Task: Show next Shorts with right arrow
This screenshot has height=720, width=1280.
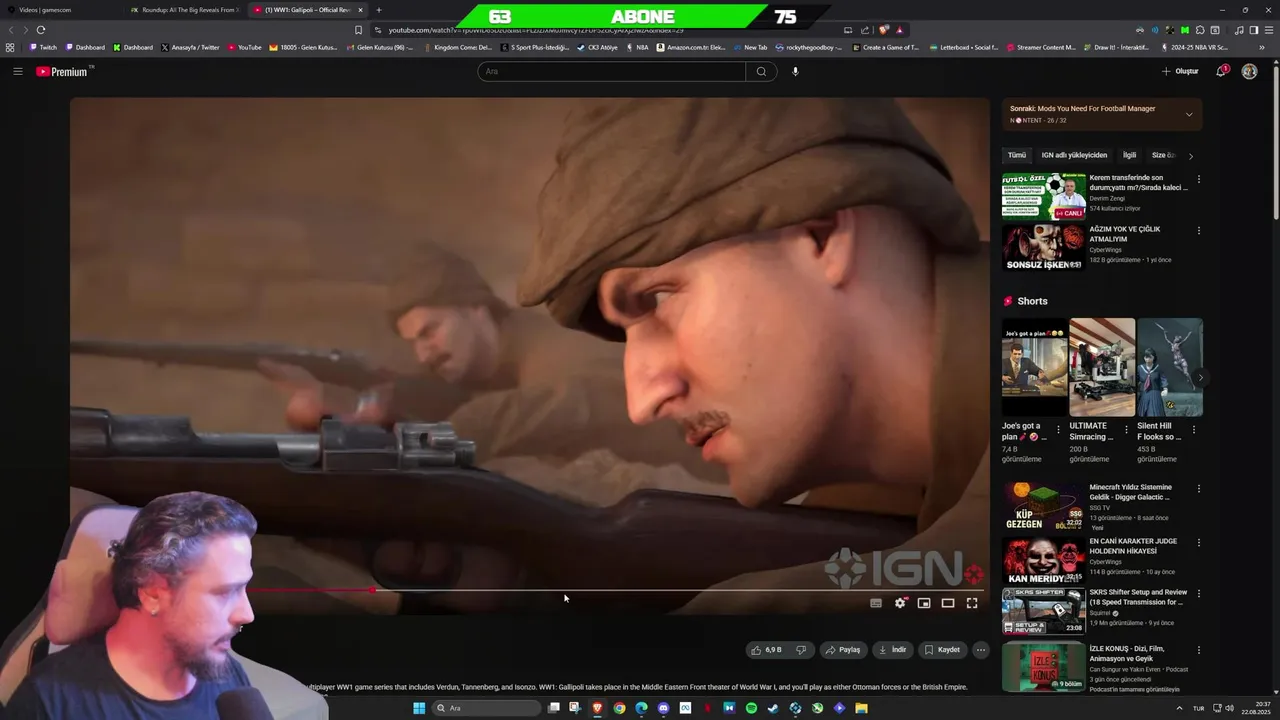Action: [1200, 377]
